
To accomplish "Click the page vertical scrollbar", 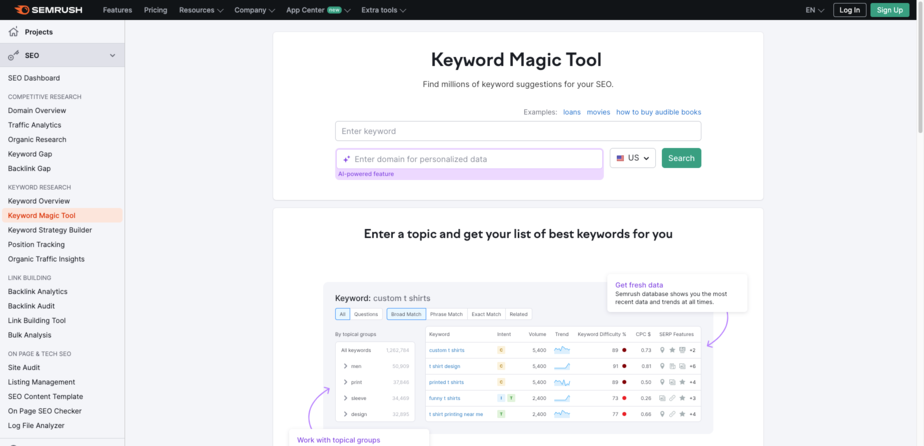I will coord(920,65).
